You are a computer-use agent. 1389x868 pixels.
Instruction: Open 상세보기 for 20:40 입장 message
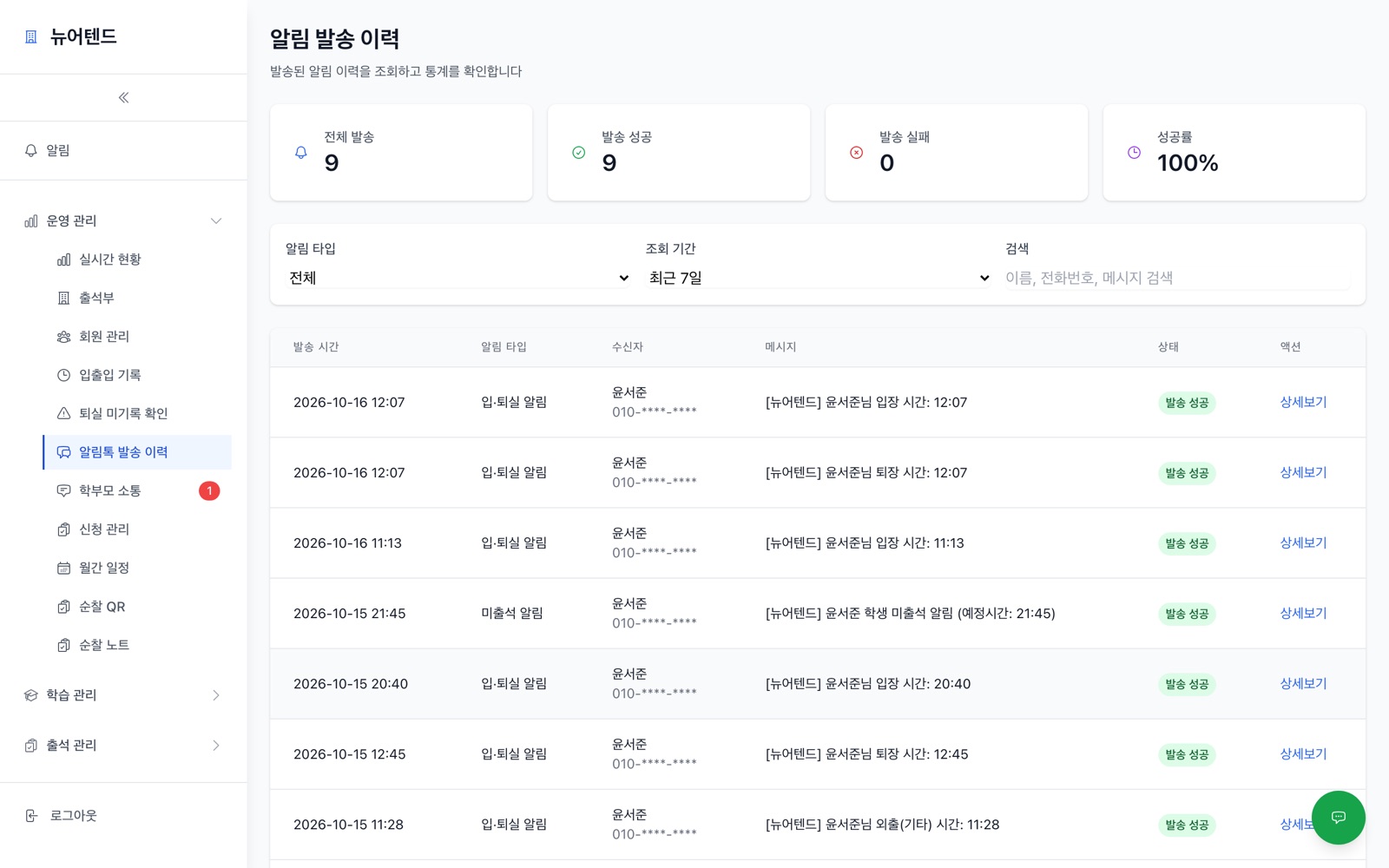1303,683
